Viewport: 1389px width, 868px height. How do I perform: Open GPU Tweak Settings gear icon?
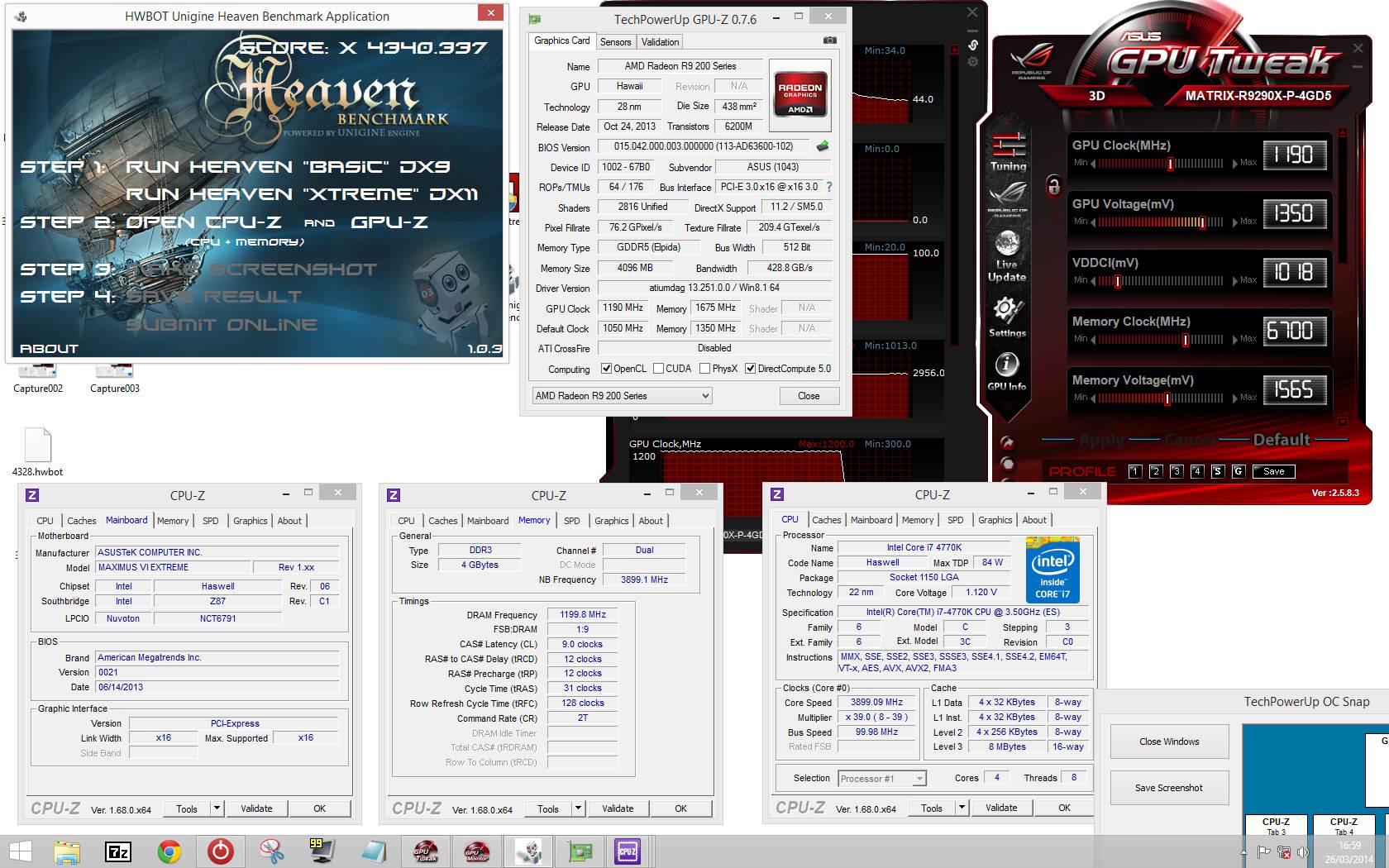coord(1007,317)
